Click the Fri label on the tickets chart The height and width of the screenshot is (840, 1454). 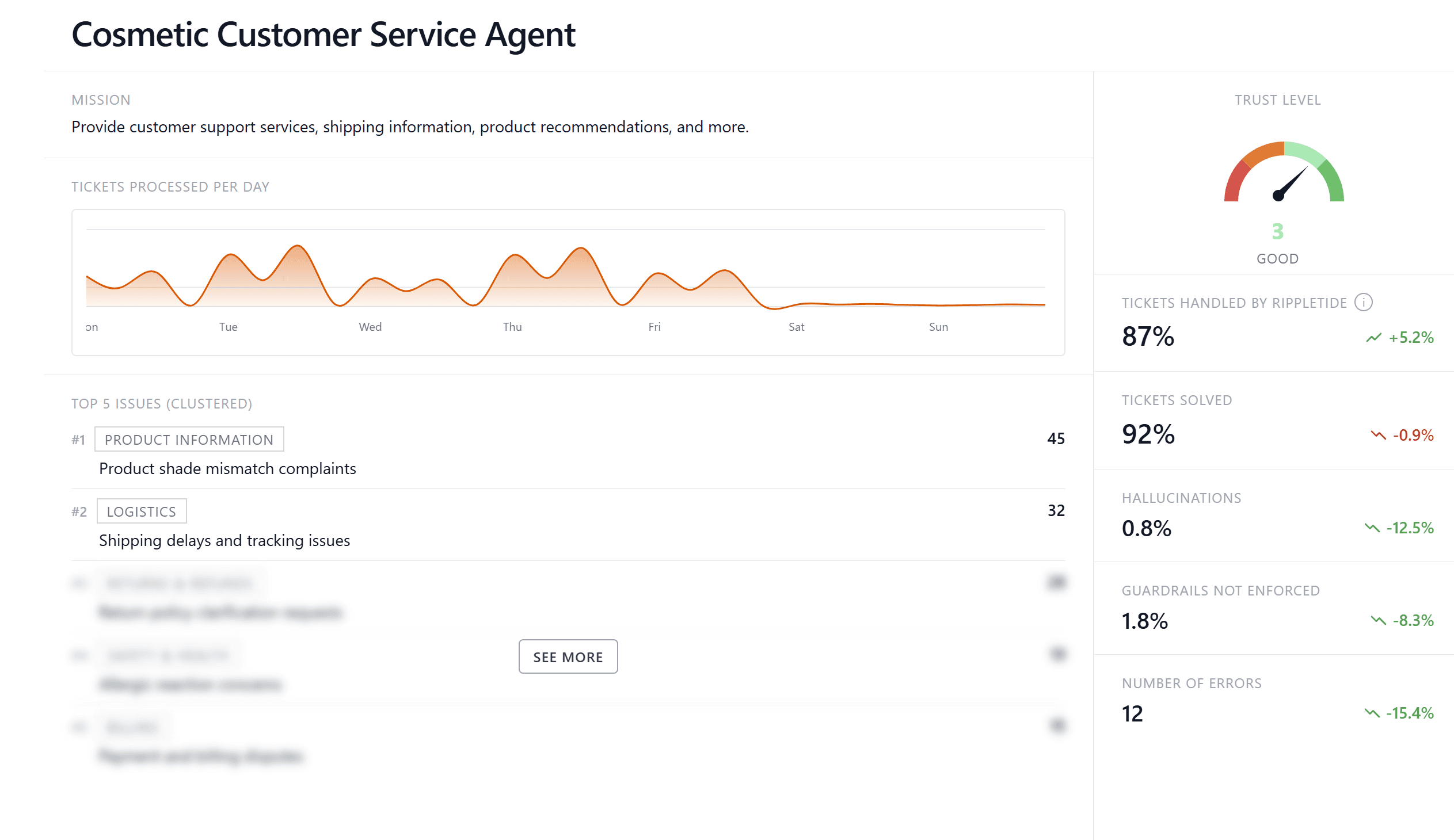tap(654, 327)
